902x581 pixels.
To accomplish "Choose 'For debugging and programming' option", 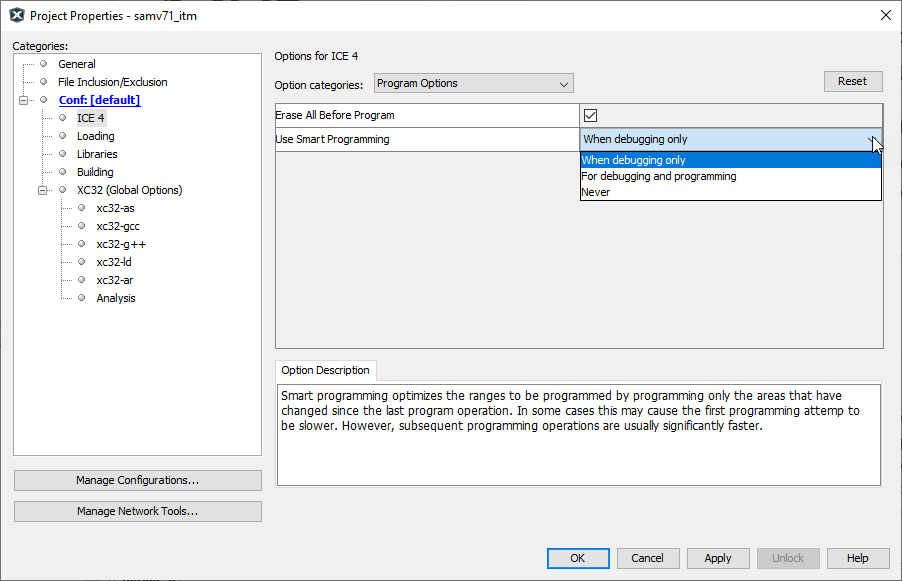I will pos(659,176).
